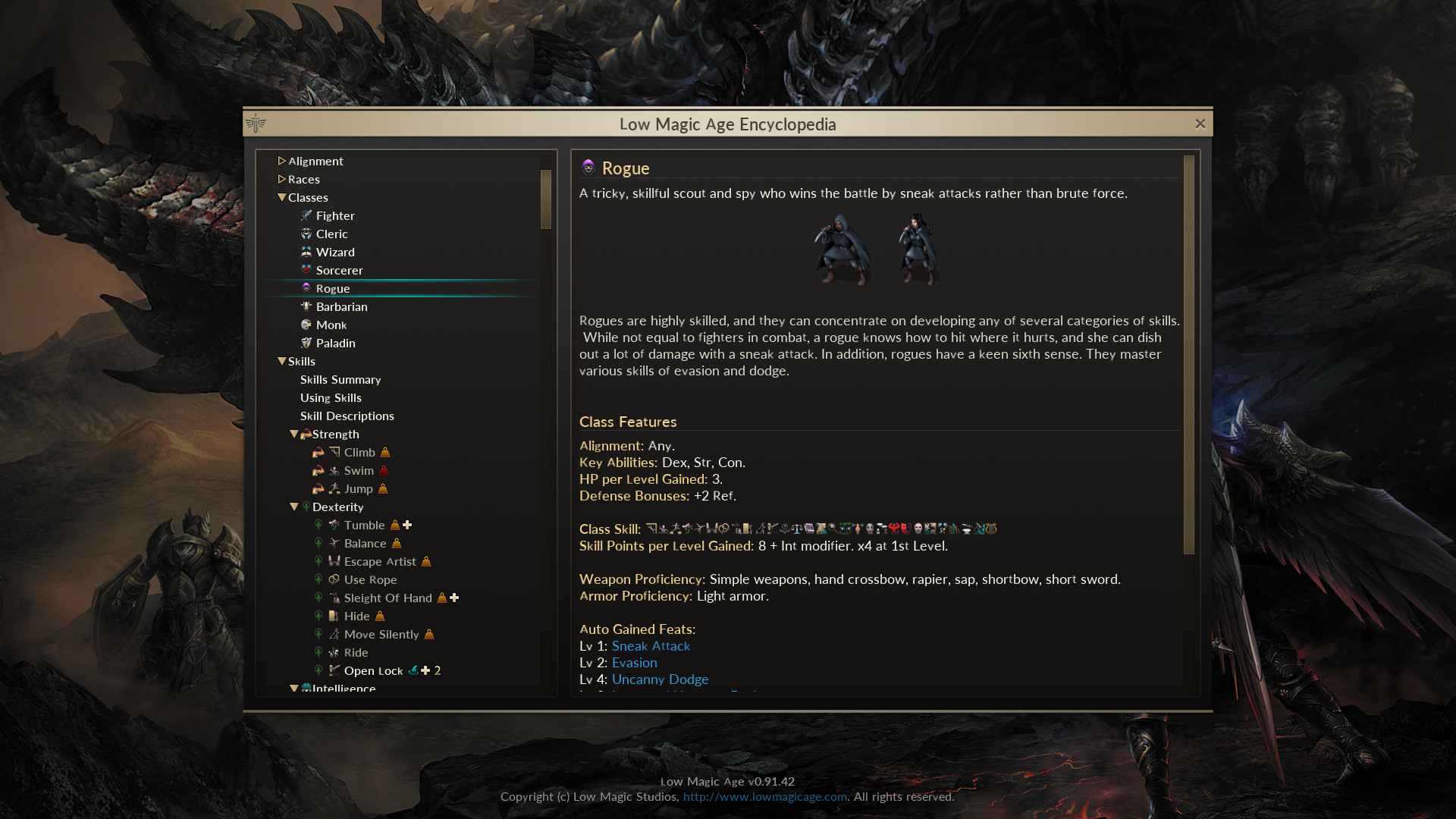Open the Uncanny Dodge feat link
This screenshot has width=1456, height=819.
pyautogui.click(x=660, y=679)
